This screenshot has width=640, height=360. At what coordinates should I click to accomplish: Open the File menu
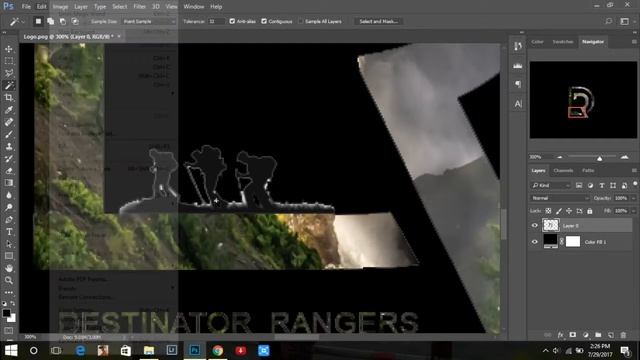pyautogui.click(x=26, y=7)
